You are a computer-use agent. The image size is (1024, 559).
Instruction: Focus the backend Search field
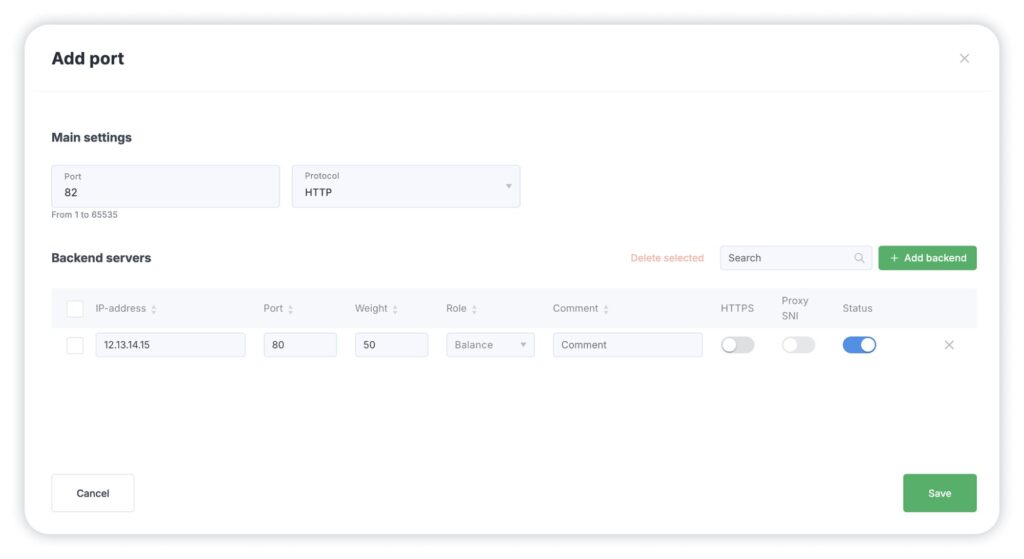pyautogui.click(x=795, y=258)
